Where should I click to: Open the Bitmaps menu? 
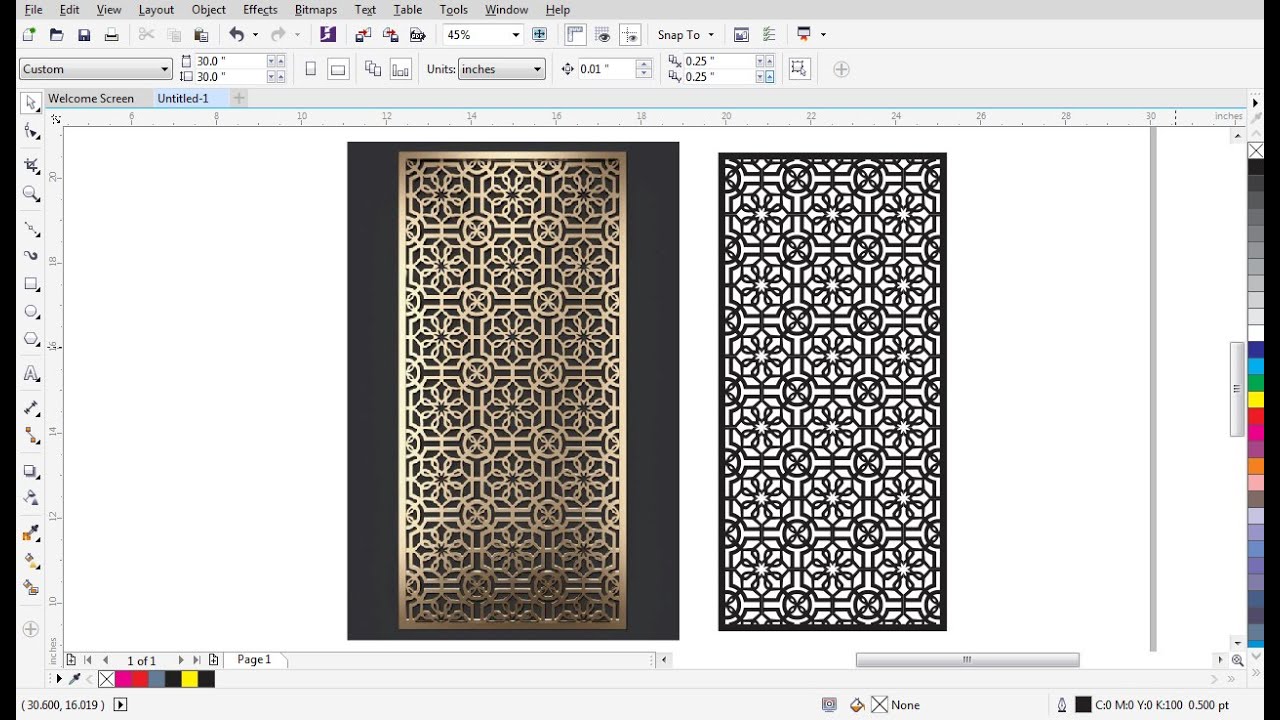(316, 9)
